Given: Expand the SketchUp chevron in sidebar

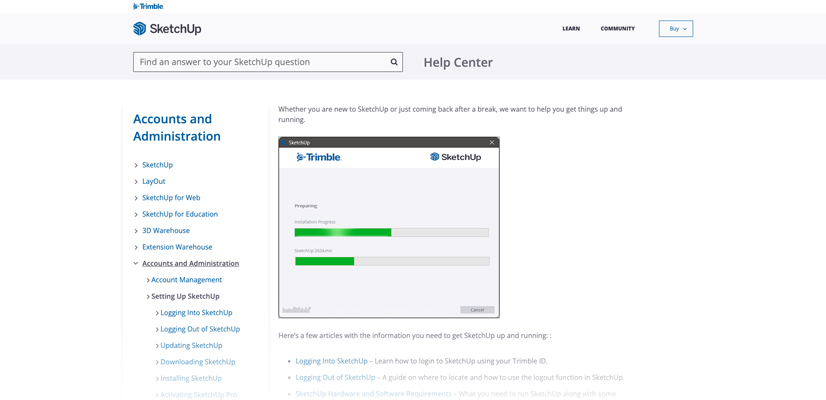Looking at the screenshot, I should (x=136, y=165).
